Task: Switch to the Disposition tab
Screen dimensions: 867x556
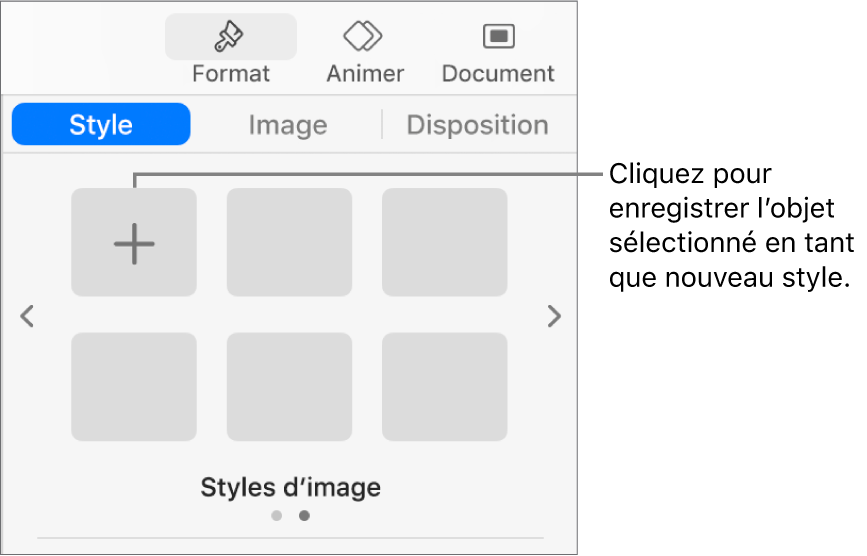Action: [477, 125]
